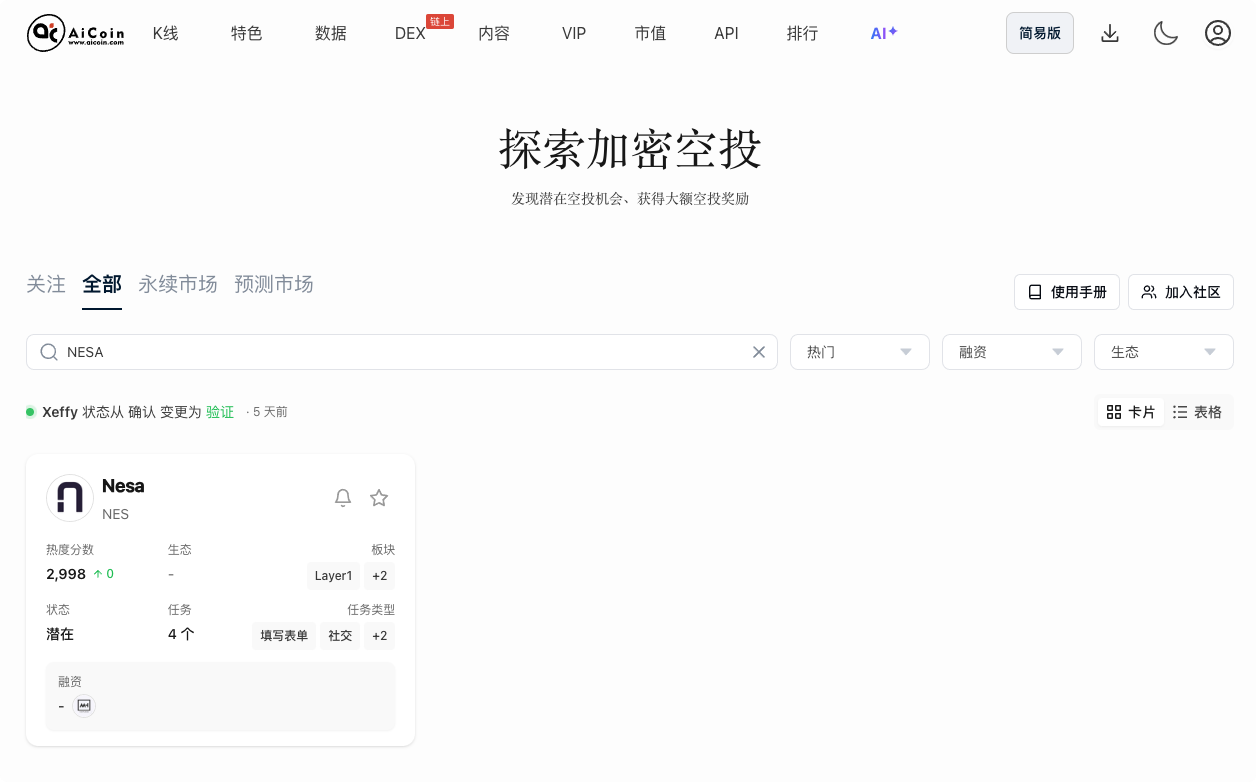
Task: Click the search magnifier icon
Action: tap(49, 352)
